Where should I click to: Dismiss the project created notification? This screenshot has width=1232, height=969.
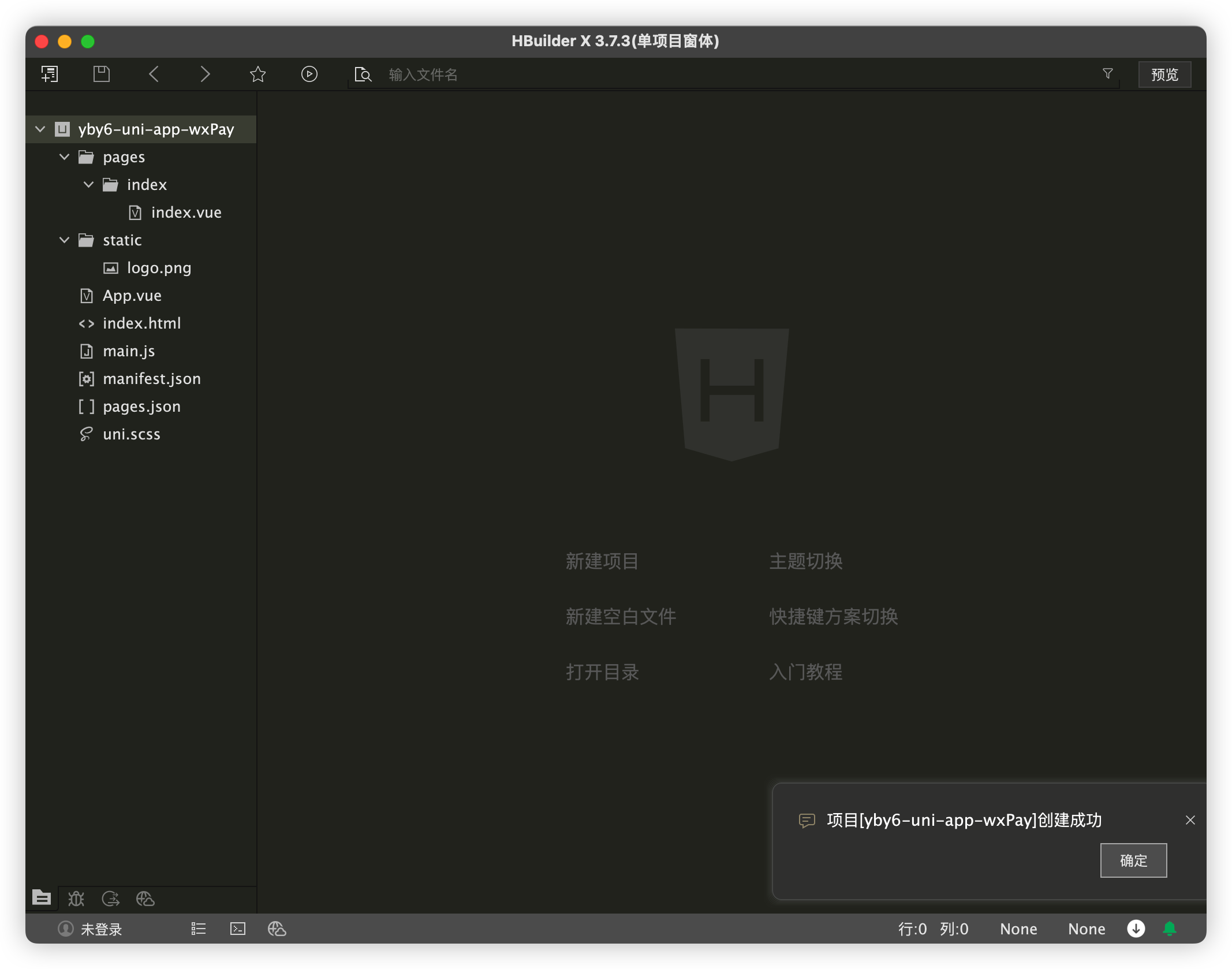click(x=1190, y=820)
